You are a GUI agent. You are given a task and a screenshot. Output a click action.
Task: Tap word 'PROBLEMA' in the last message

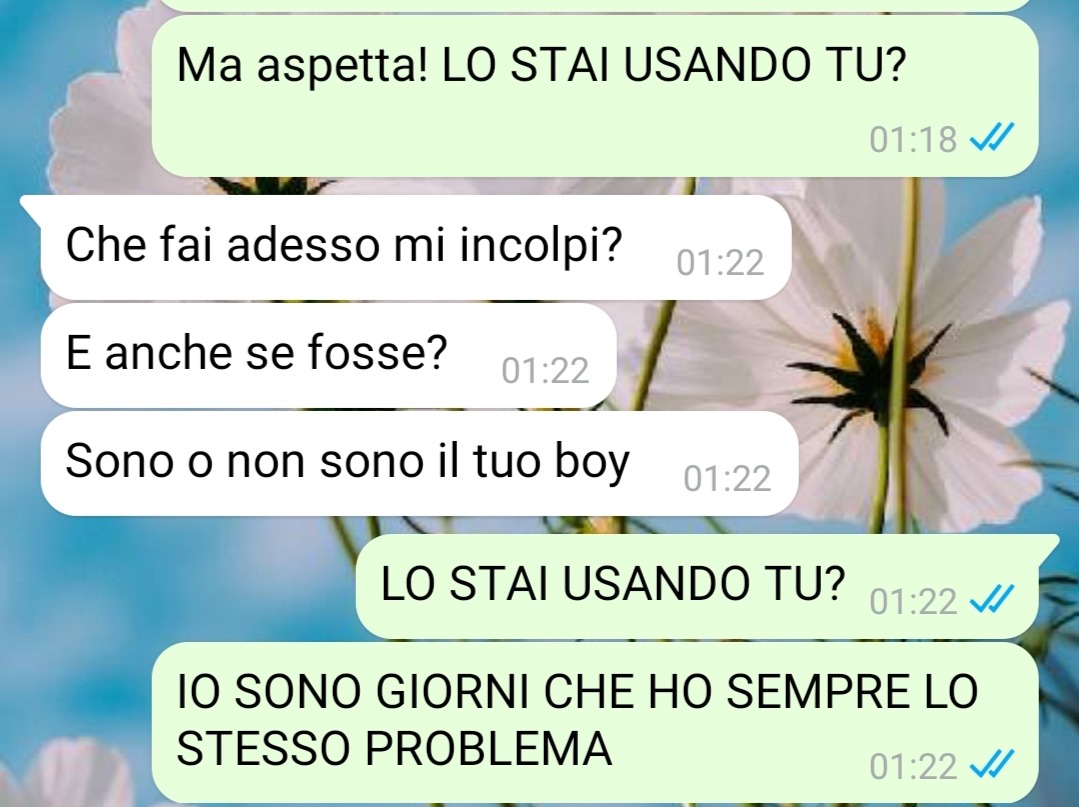pos(488,748)
